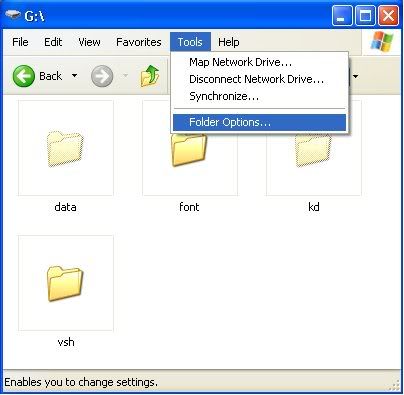Select the kd folder icon

[x=313, y=149]
